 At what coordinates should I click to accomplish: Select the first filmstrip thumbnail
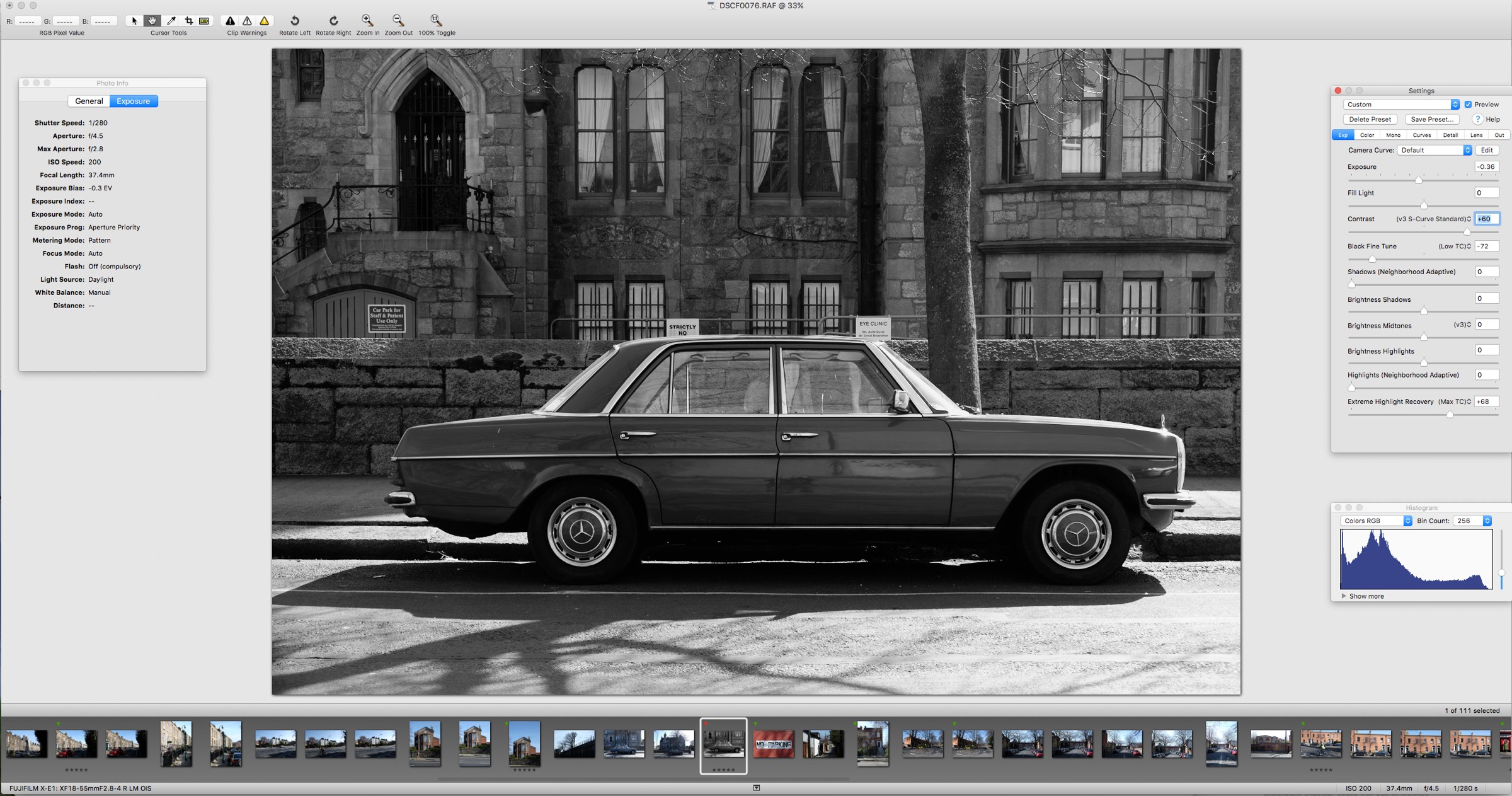(26, 744)
